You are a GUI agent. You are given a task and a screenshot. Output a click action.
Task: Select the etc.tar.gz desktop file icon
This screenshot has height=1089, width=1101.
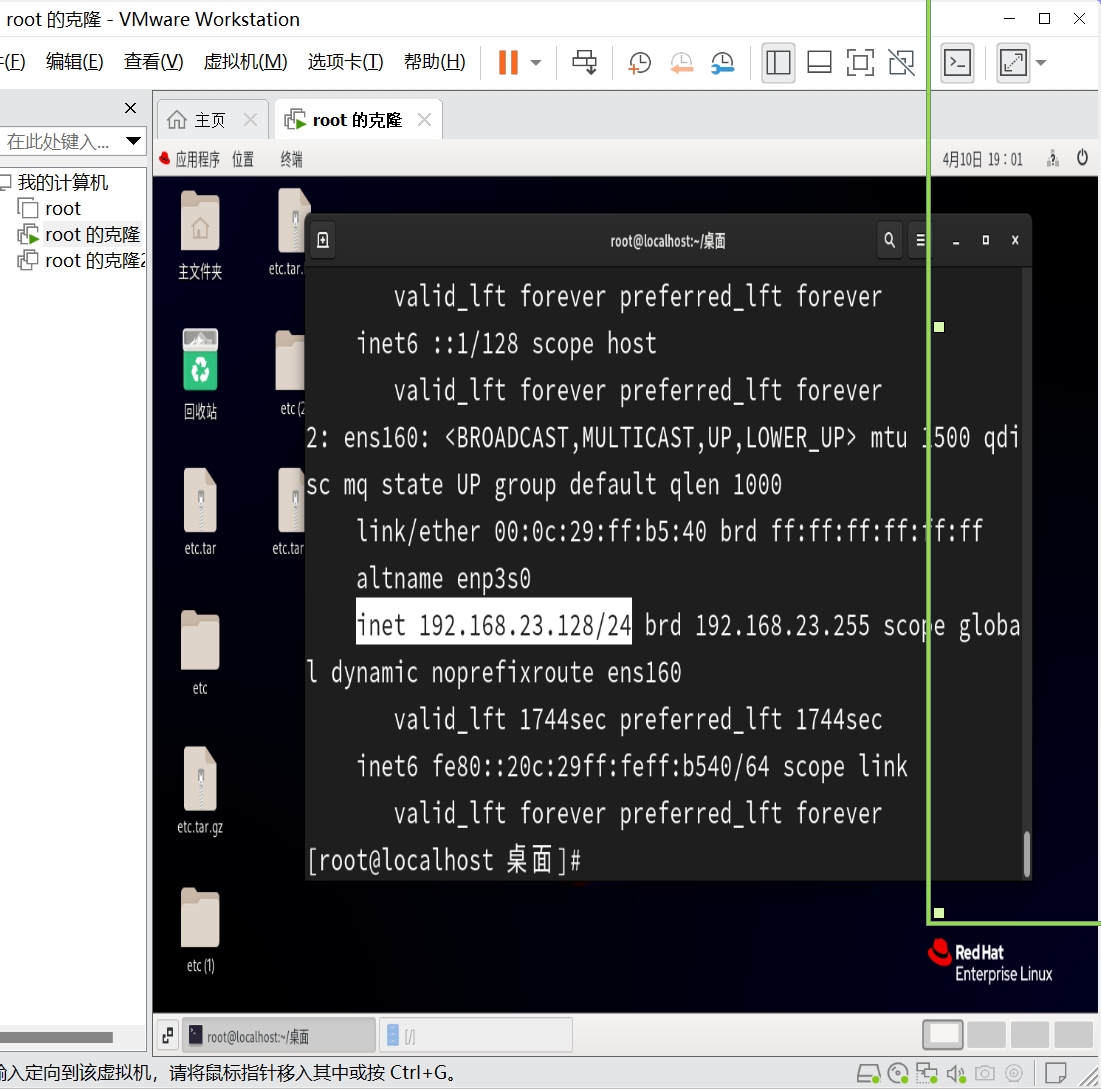(200, 791)
